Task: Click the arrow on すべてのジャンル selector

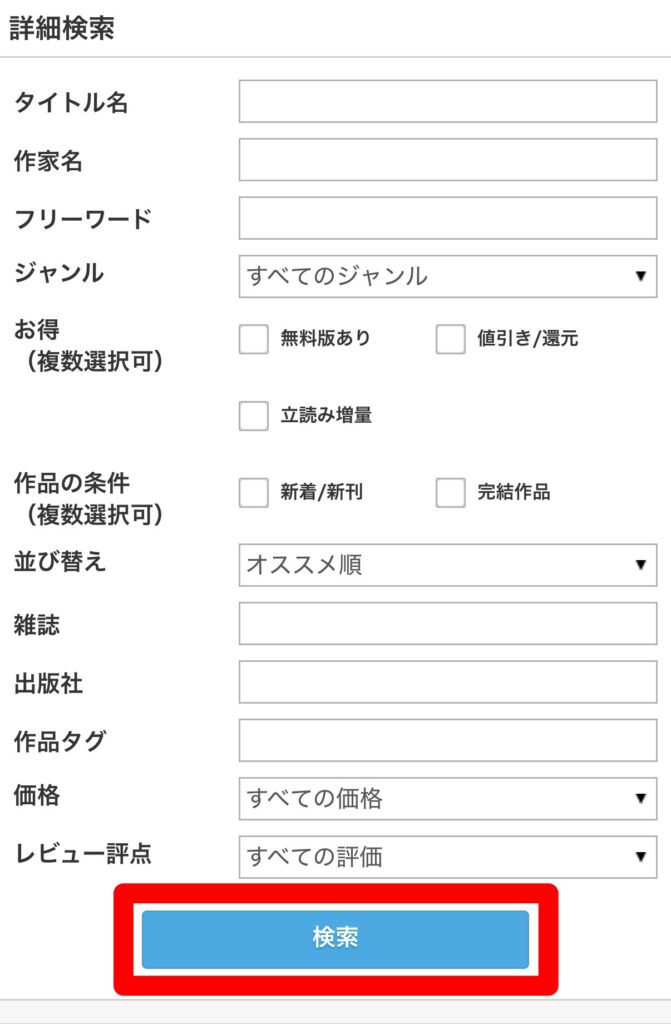Action: (640, 276)
